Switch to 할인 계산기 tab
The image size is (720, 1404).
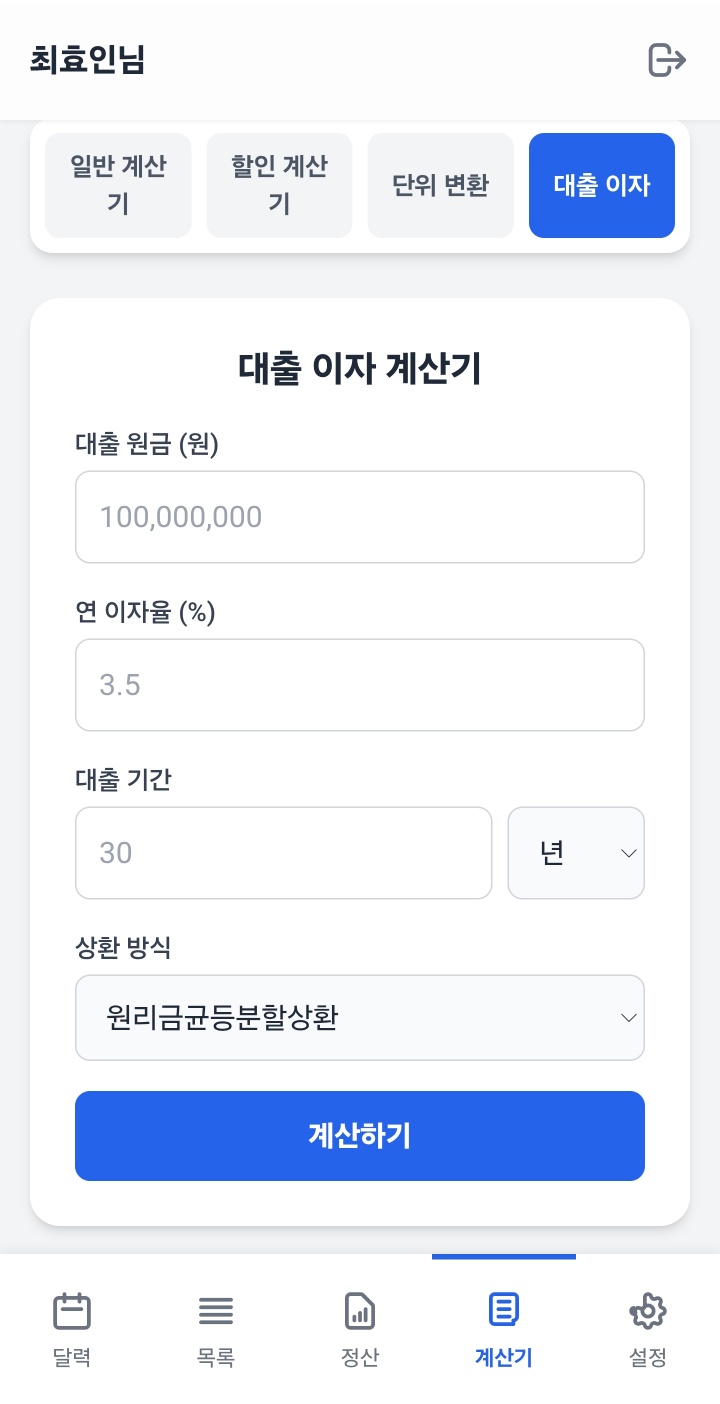pyautogui.click(x=279, y=186)
